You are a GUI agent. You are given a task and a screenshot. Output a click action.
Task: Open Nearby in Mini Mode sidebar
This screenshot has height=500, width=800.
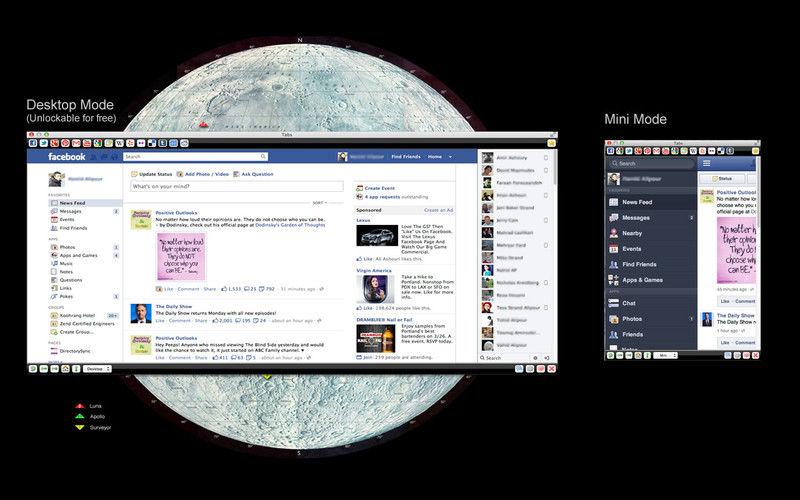[632, 233]
